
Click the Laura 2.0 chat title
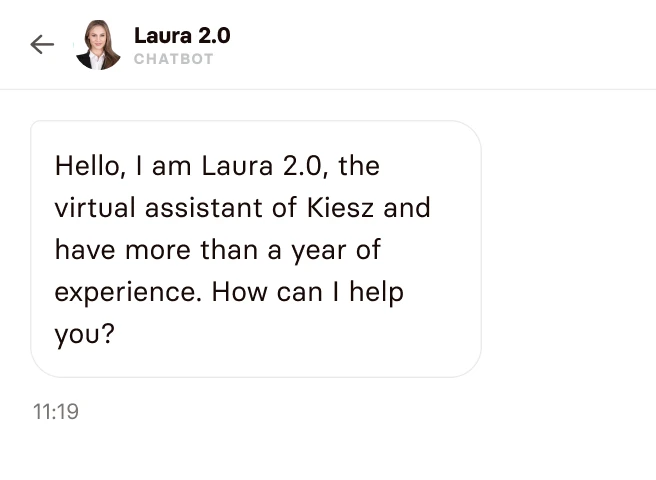181,35
